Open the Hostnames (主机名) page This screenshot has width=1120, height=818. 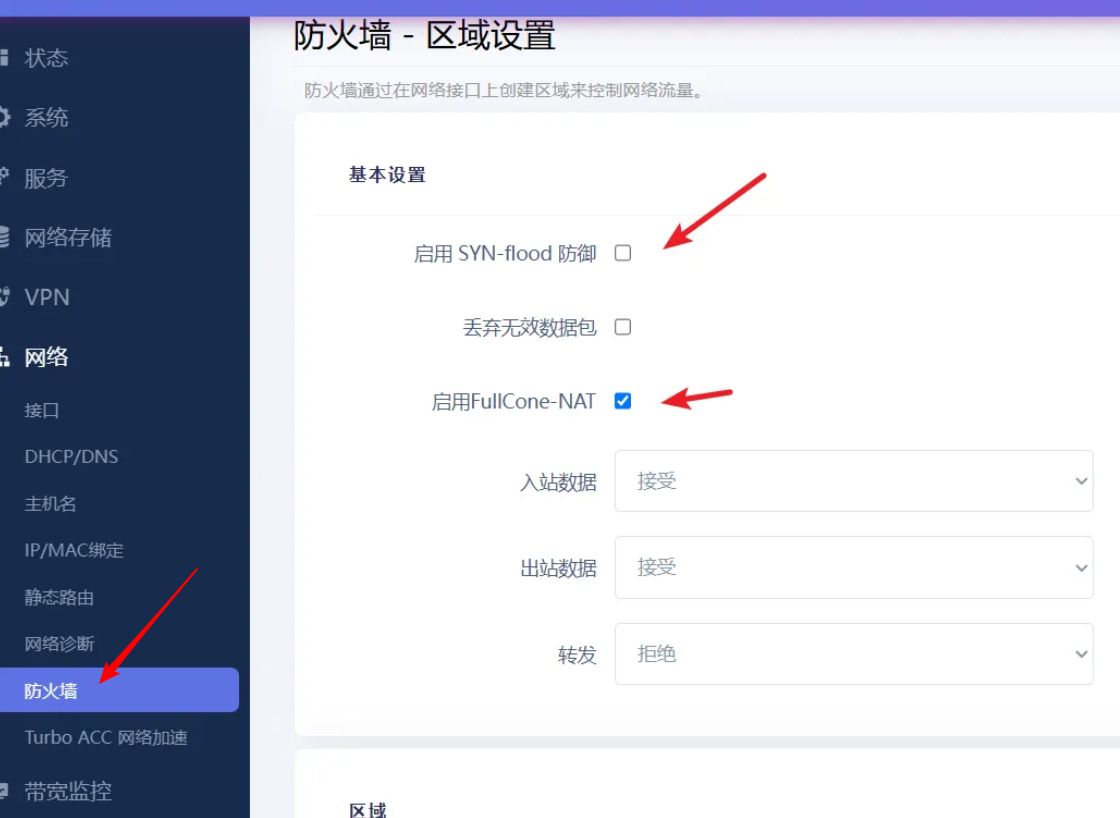[x=51, y=504]
